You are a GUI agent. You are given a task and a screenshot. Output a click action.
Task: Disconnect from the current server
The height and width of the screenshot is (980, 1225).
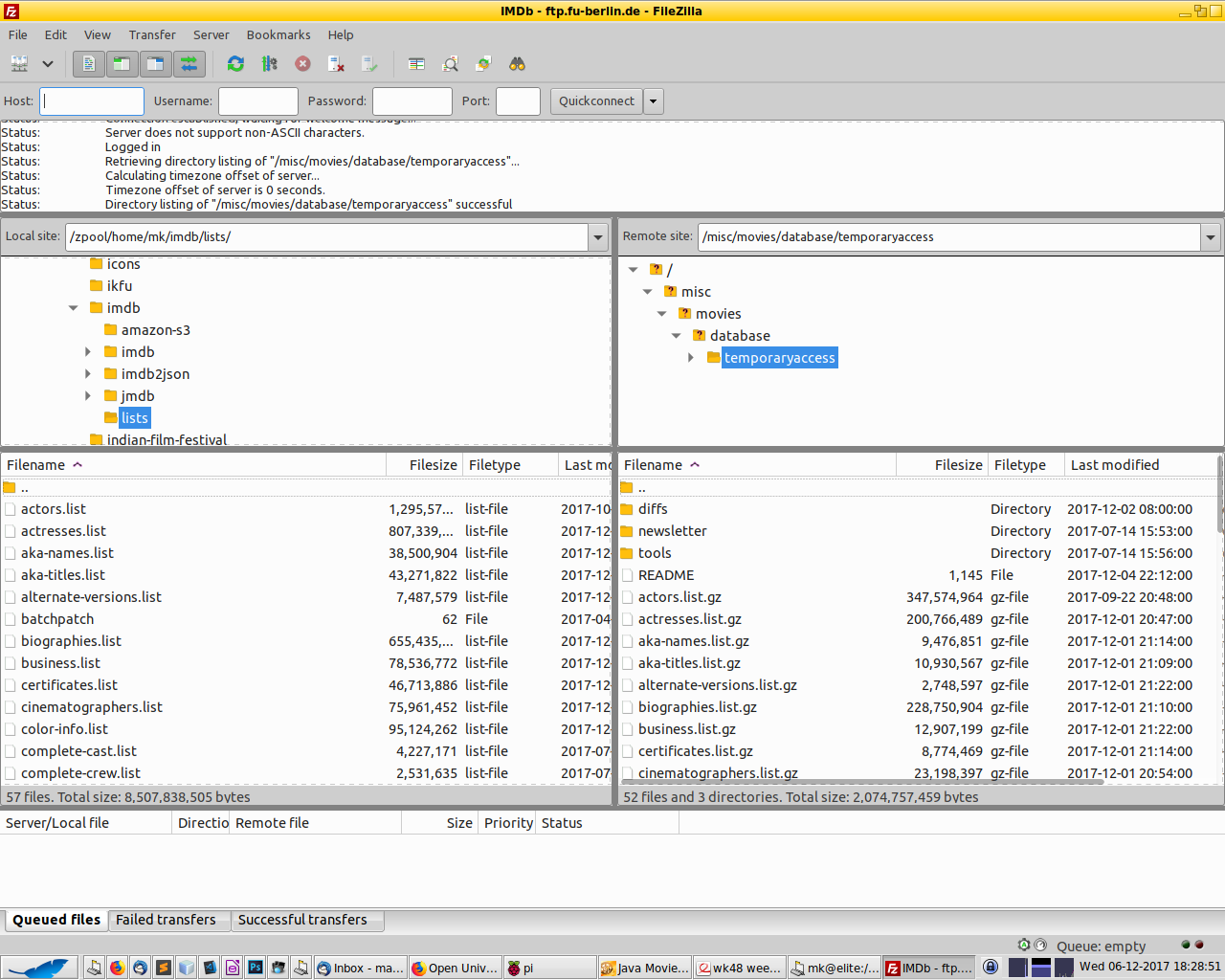tap(336, 64)
